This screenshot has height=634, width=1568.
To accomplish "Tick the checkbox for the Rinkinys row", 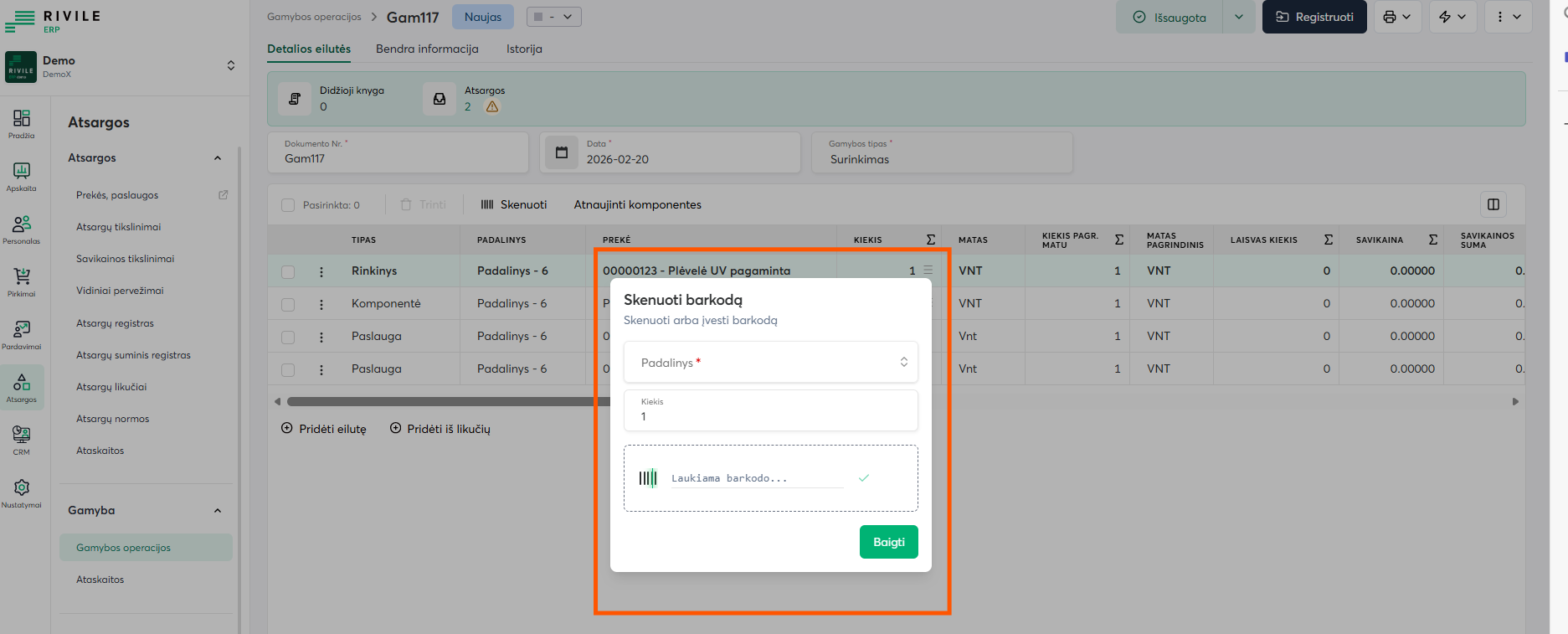I will coord(288,271).
